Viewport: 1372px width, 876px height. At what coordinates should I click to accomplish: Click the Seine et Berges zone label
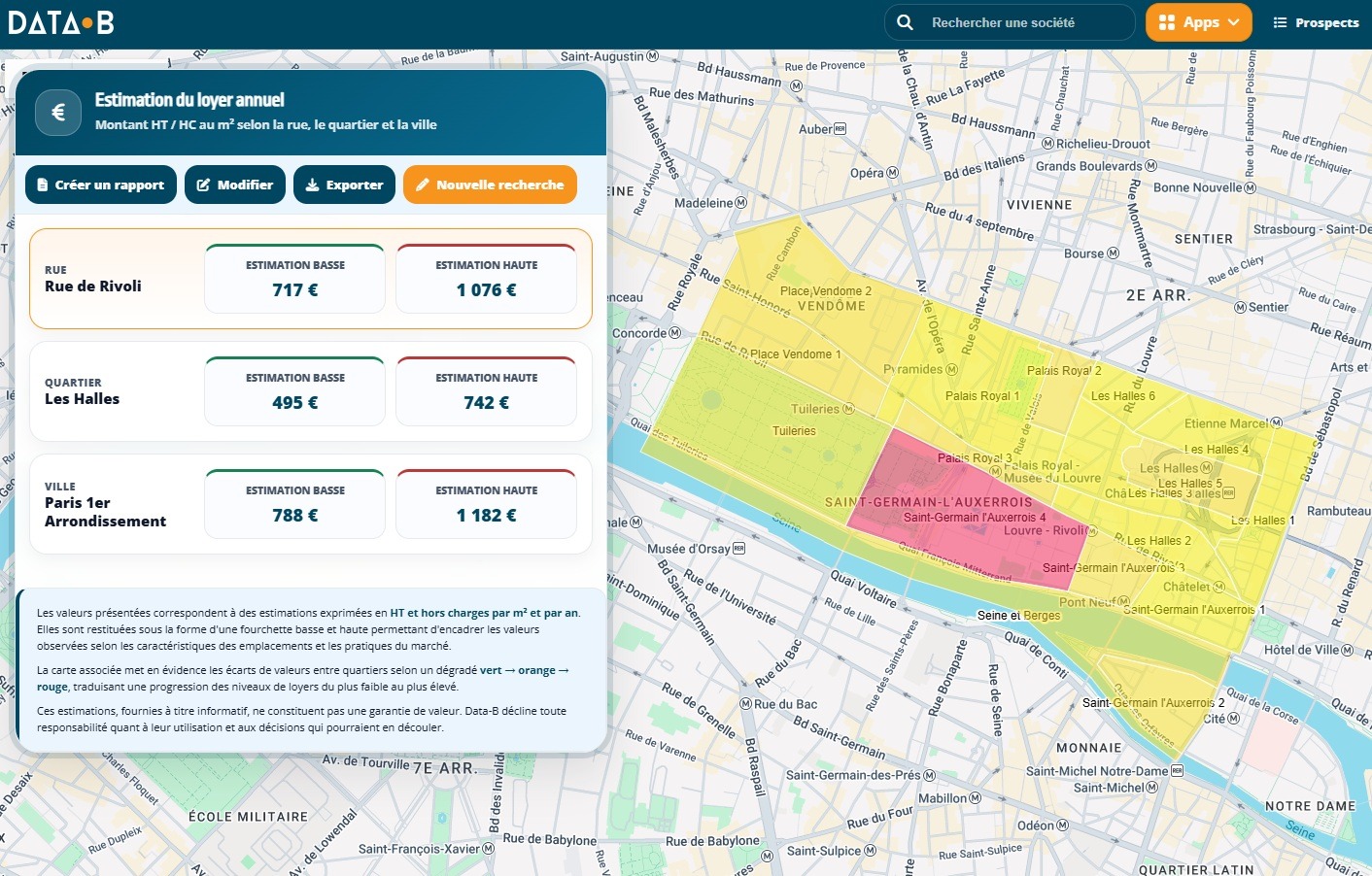1018,616
